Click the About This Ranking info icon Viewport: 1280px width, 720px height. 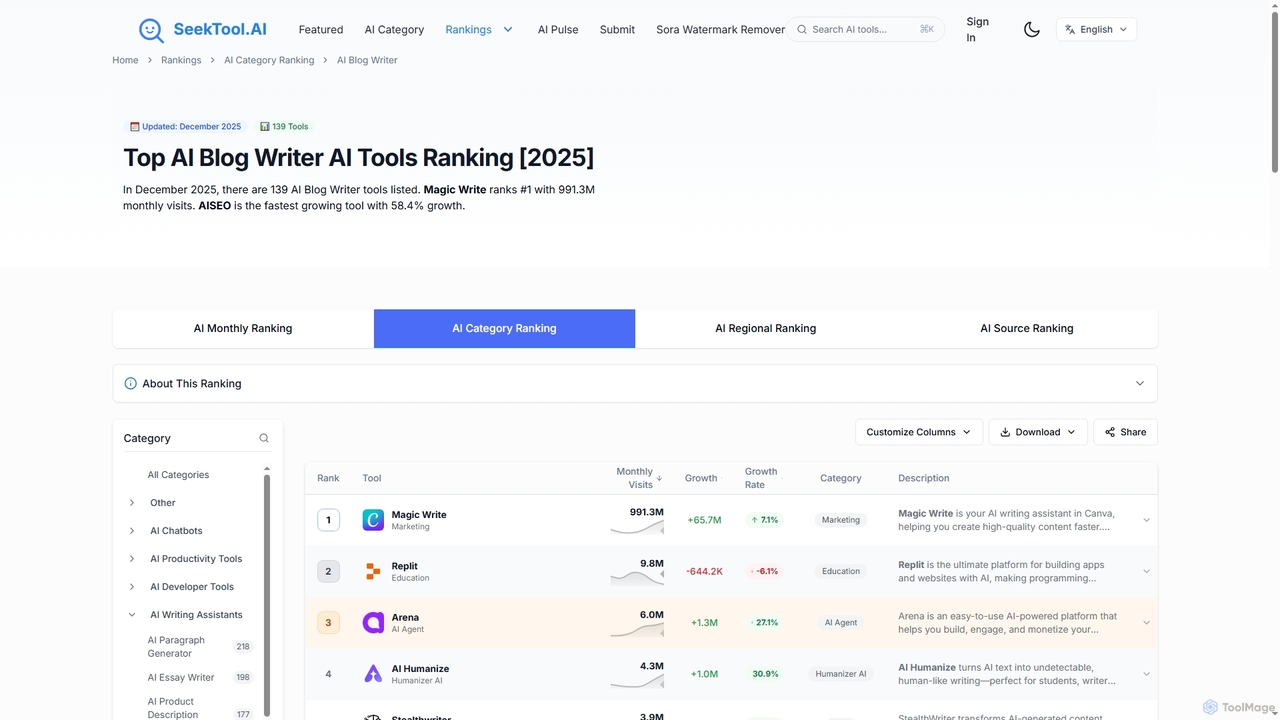(x=130, y=384)
